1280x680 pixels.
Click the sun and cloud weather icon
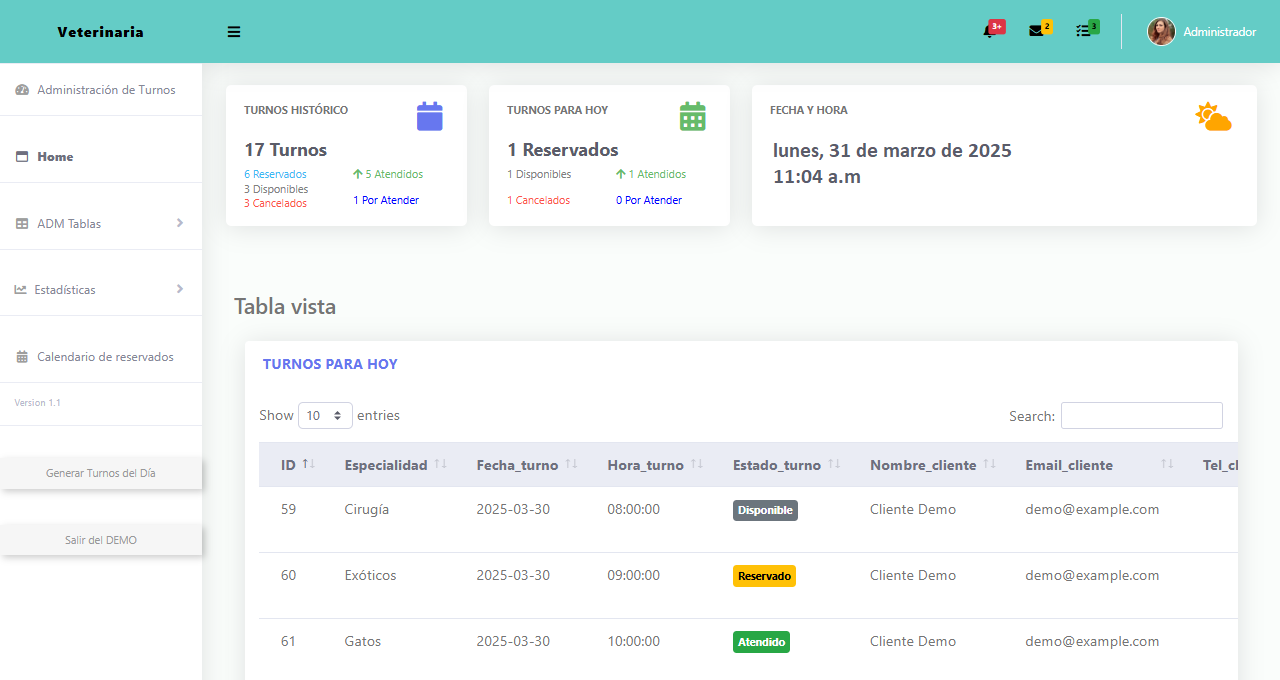1213,117
